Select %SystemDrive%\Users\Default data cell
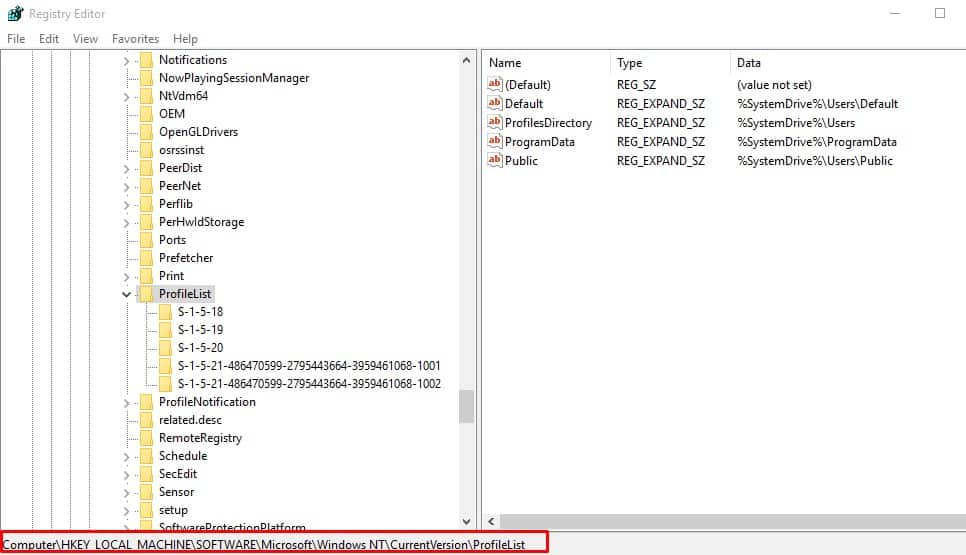This screenshot has width=966, height=555. [x=818, y=103]
